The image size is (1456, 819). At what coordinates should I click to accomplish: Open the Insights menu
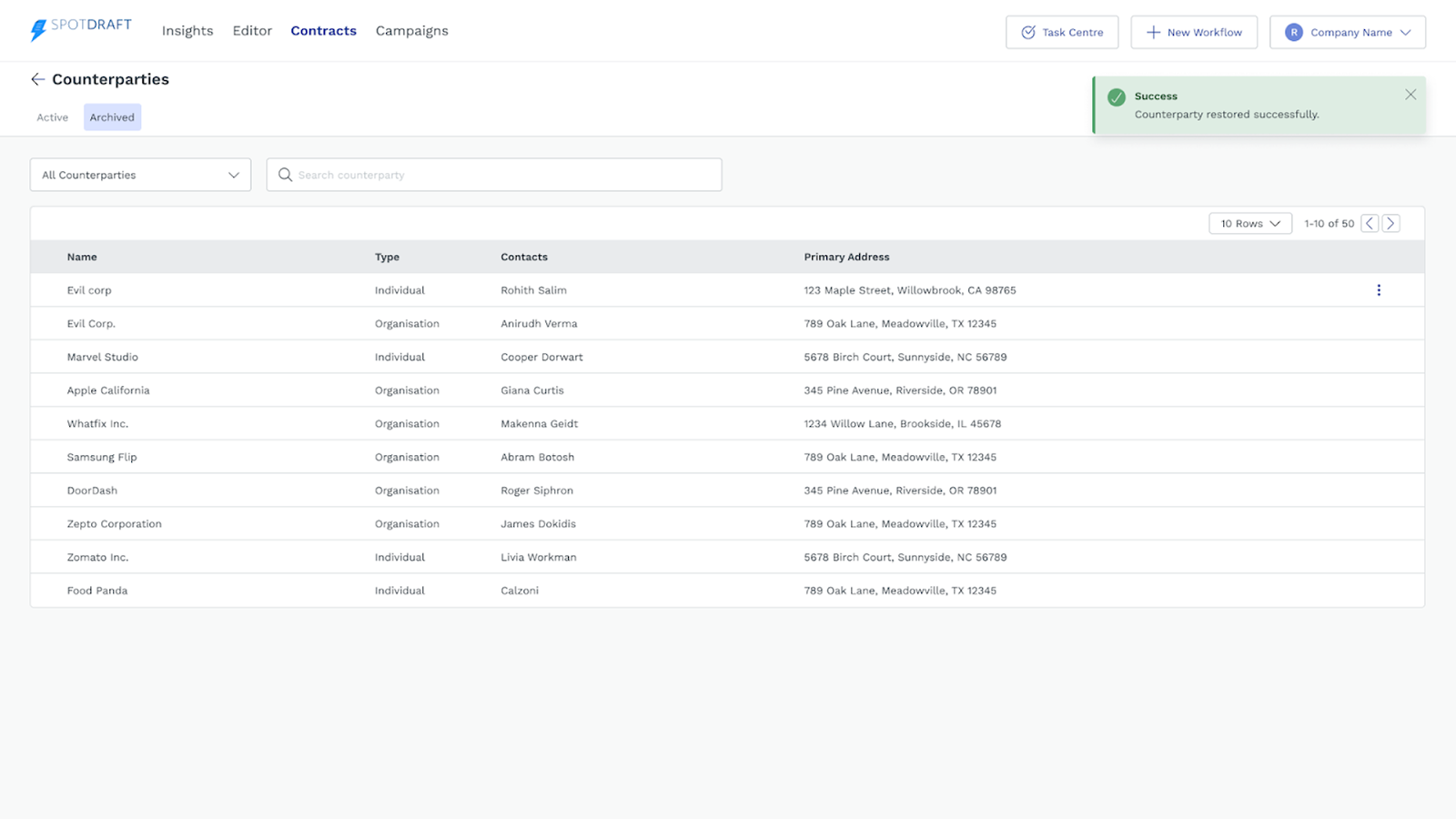(187, 31)
